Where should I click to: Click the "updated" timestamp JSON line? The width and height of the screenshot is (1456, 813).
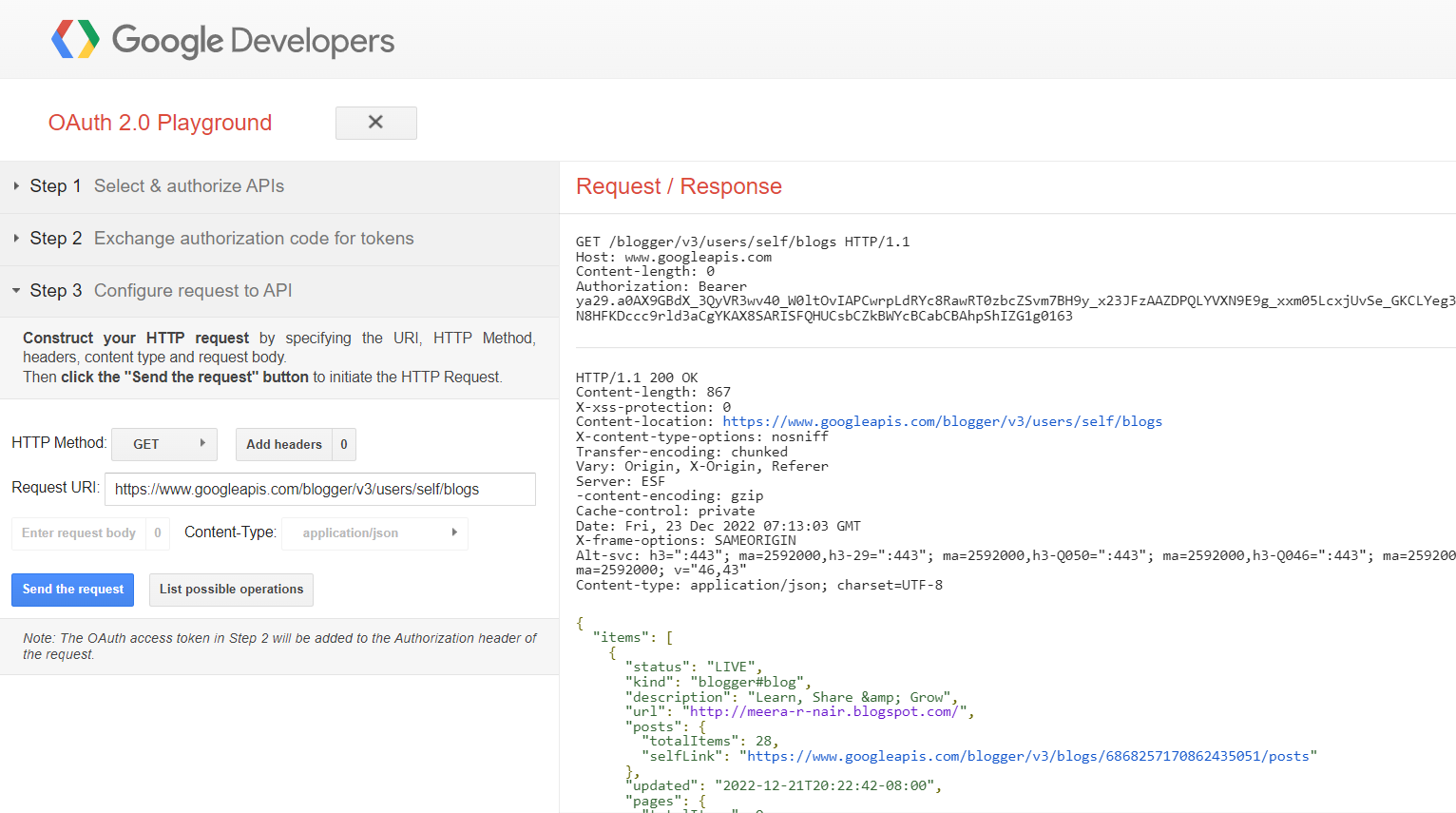click(x=783, y=785)
